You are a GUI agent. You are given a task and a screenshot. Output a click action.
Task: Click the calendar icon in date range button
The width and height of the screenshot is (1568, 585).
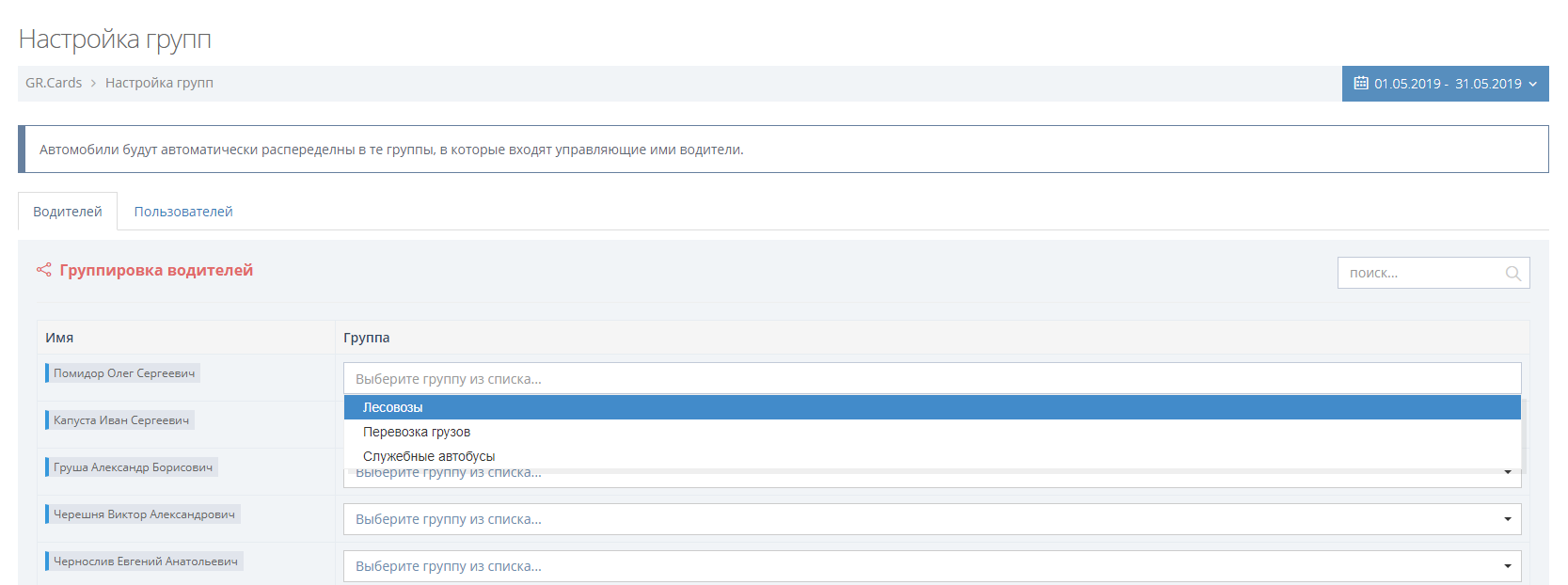pyautogui.click(x=1360, y=84)
